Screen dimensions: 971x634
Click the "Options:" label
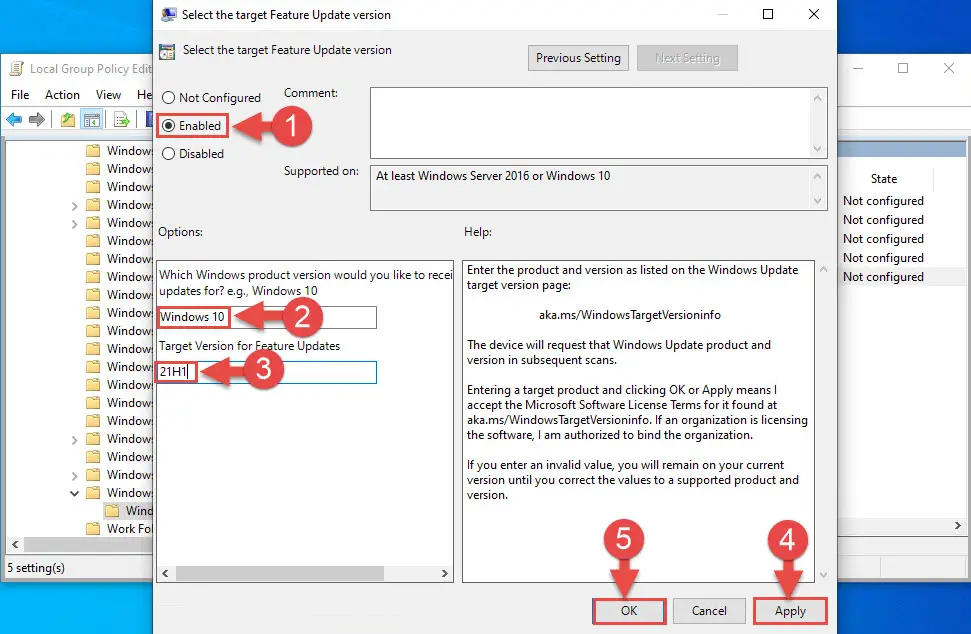coord(180,232)
